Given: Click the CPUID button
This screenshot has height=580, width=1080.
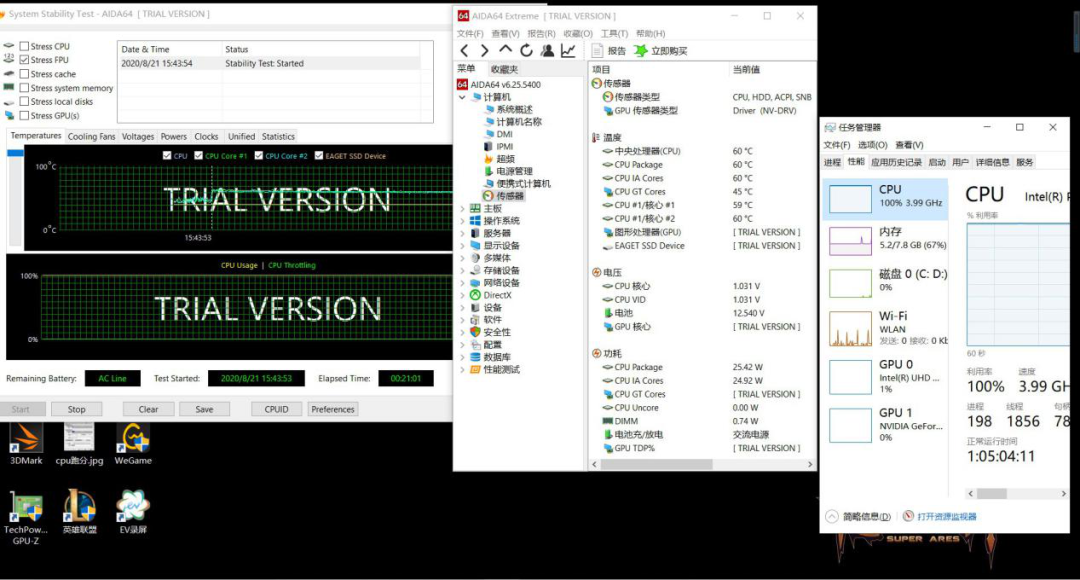Looking at the screenshot, I should click(x=276, y=409).
